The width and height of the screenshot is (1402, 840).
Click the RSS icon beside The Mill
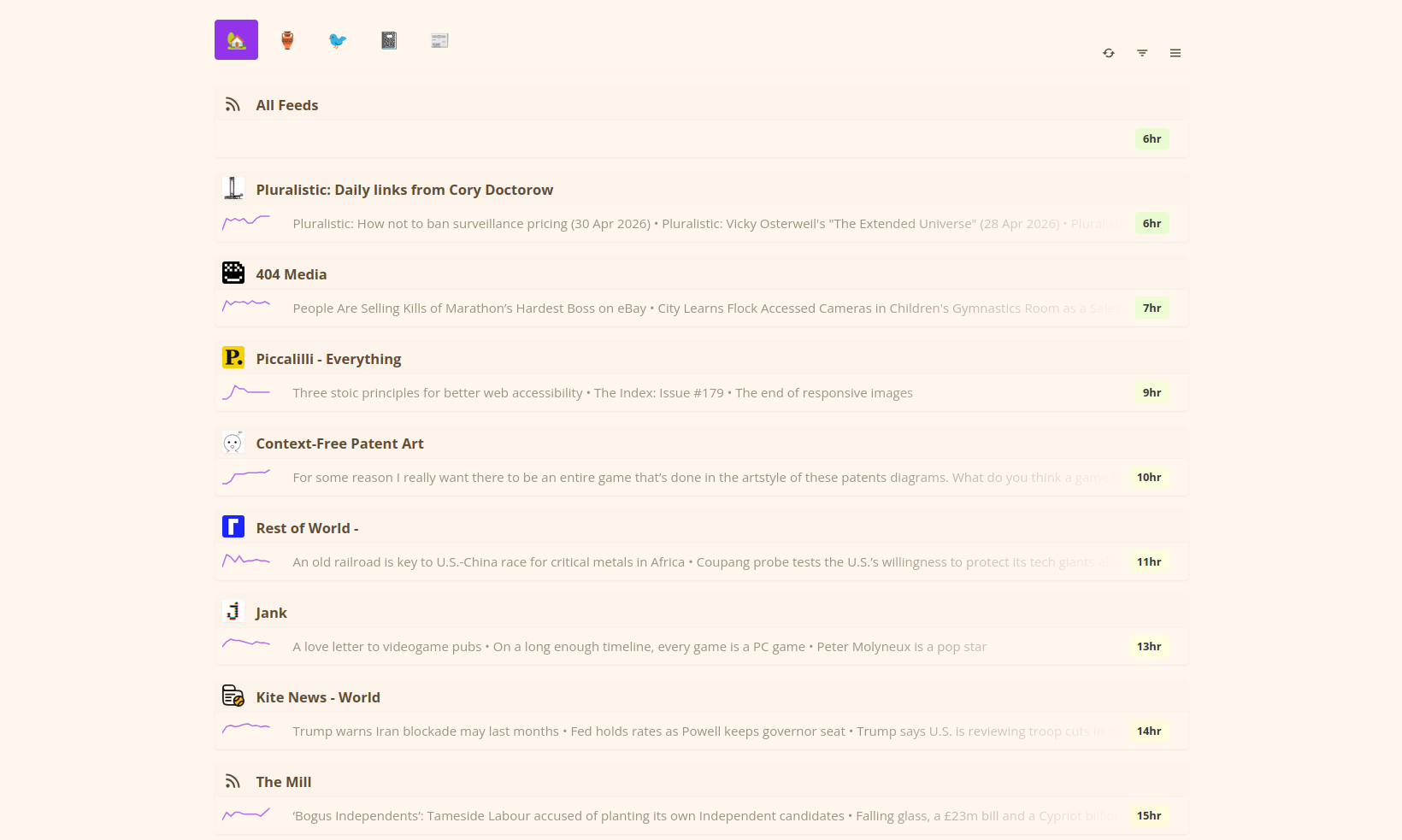(x=233, y=781)
